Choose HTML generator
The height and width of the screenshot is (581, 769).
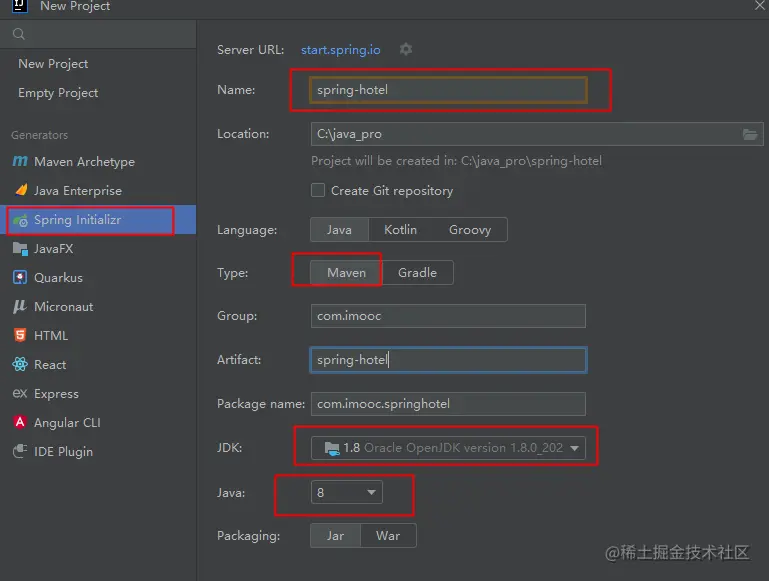coord(98,335)
